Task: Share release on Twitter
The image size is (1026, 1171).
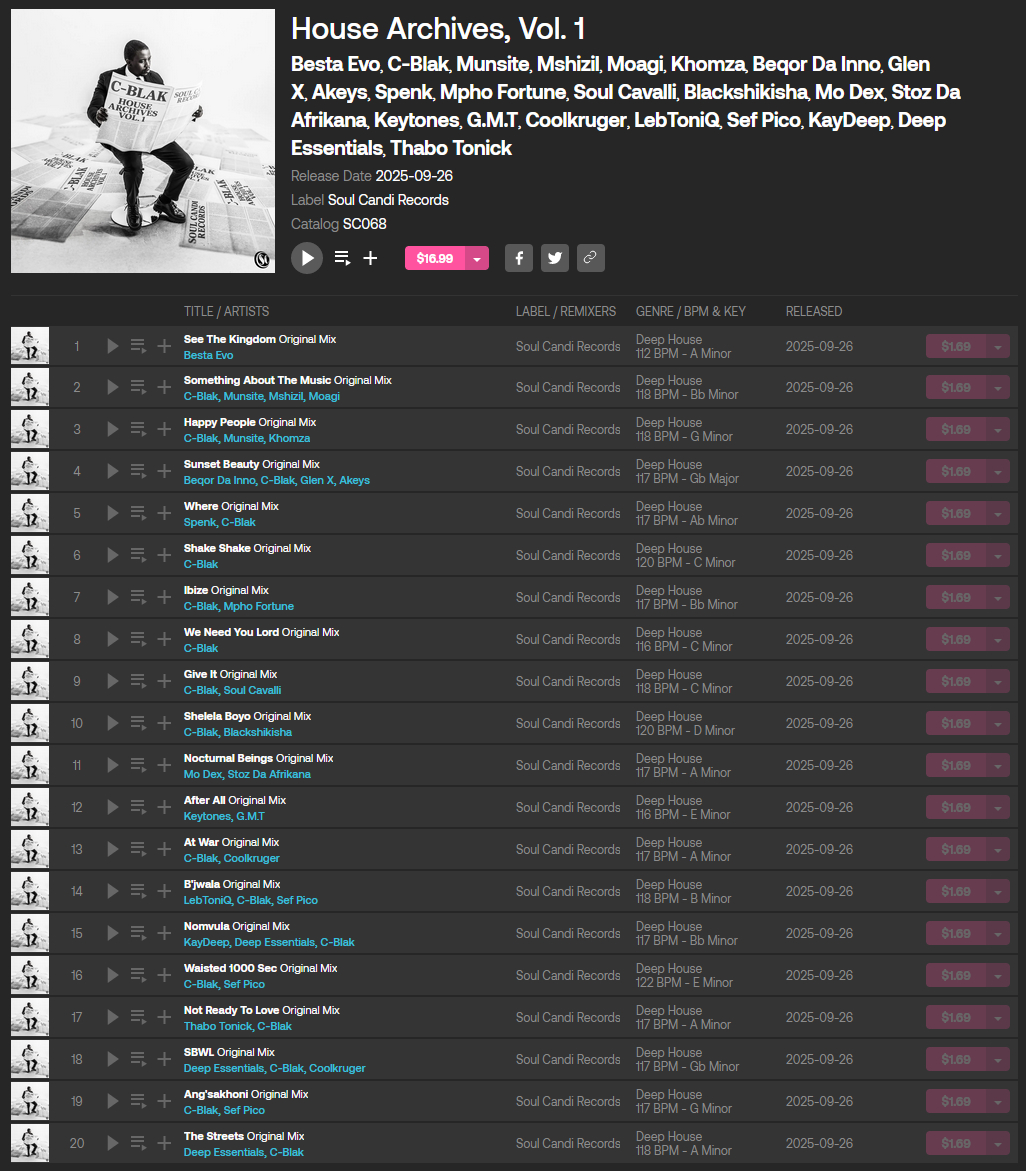Action: point(555,258)
